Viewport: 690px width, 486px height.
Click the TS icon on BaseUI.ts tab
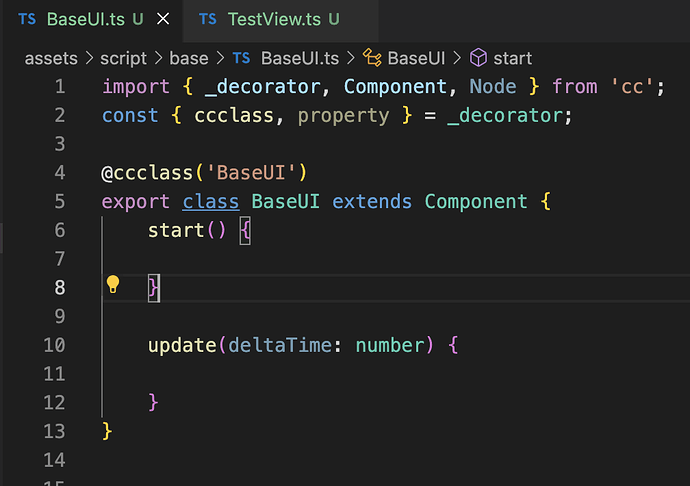point(27,20)
